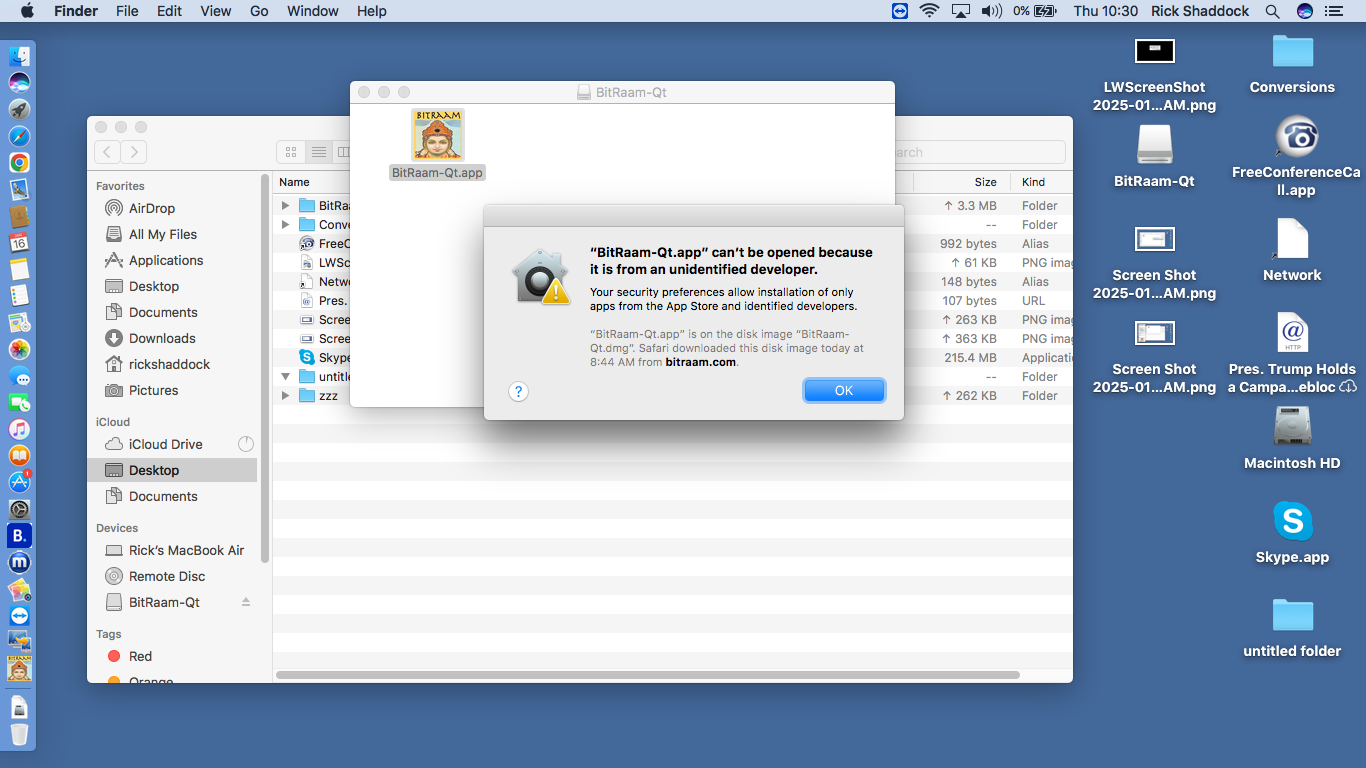Open Spotlight search magnifier
1366x768 pixels.
[x=1272, y=11]
